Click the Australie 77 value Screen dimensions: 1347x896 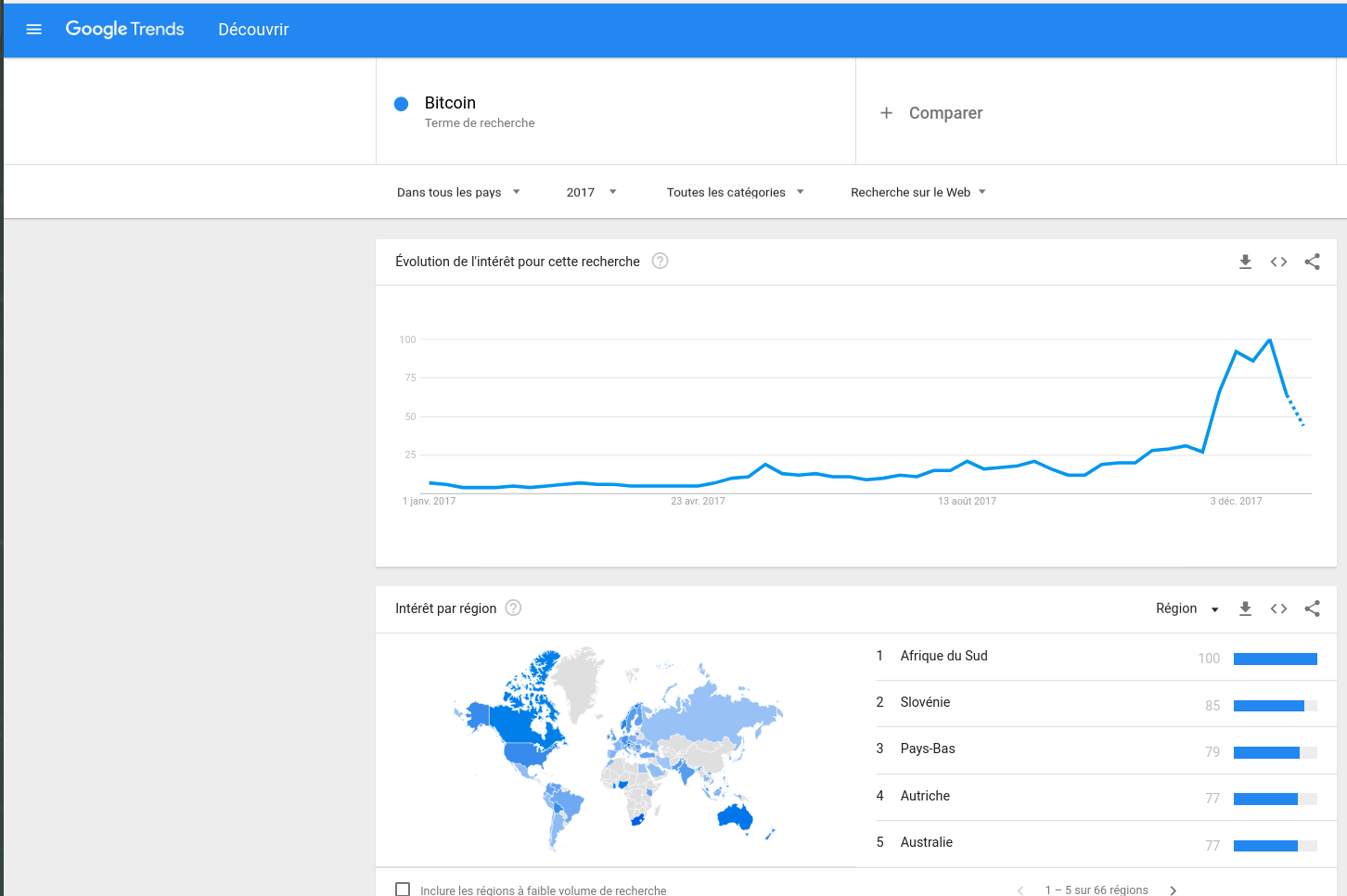[1212, 846]
